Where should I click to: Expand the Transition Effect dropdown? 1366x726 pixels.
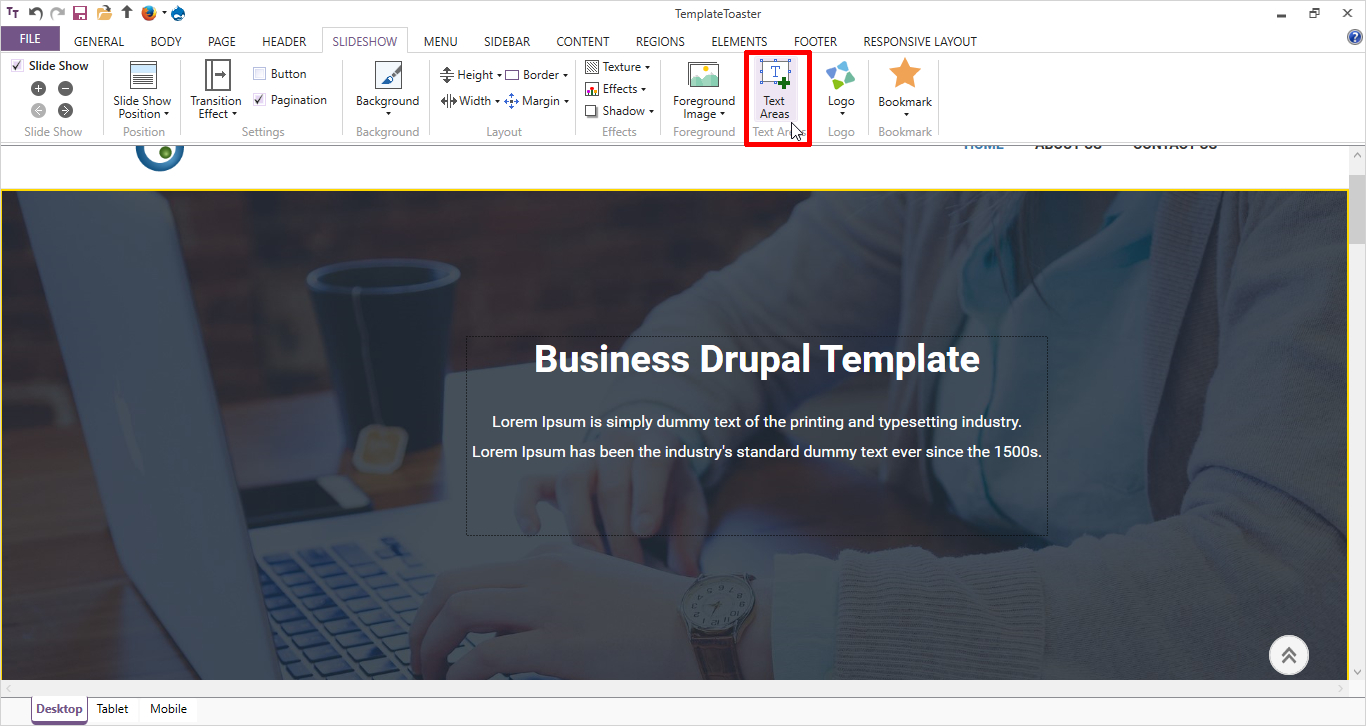click(216, 107)
